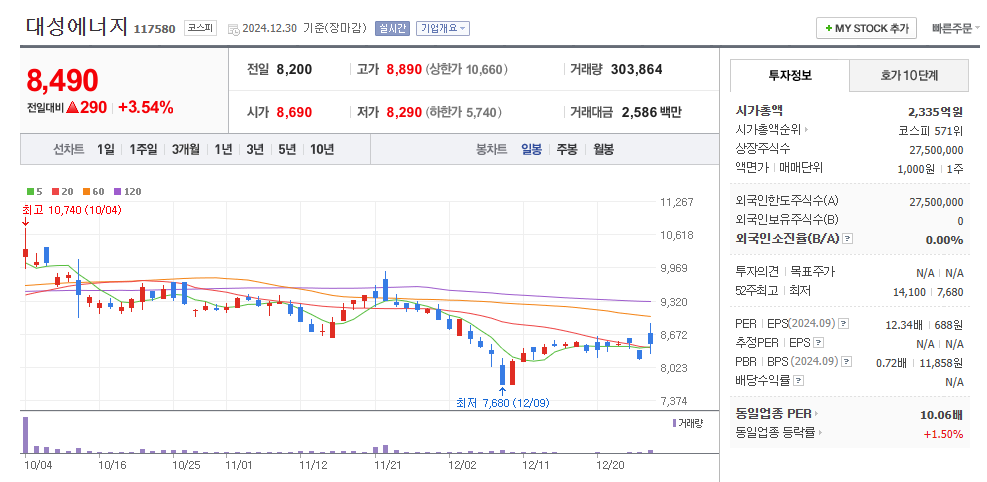Image resolution: width=987 pixels, height=482 pixels.
Task: Select the 1일 line chart period
Action: [106, 150]
